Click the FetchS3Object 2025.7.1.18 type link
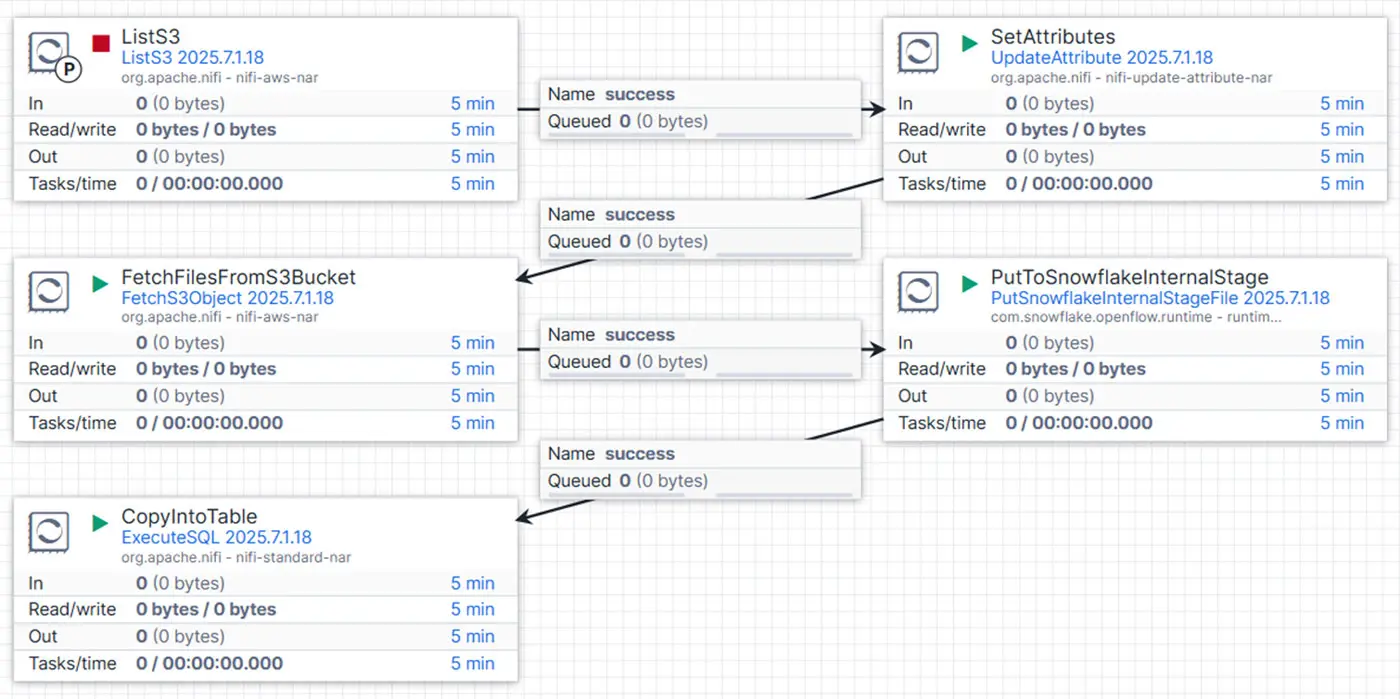Viewport: 1400px width, 699px height. 228,298
